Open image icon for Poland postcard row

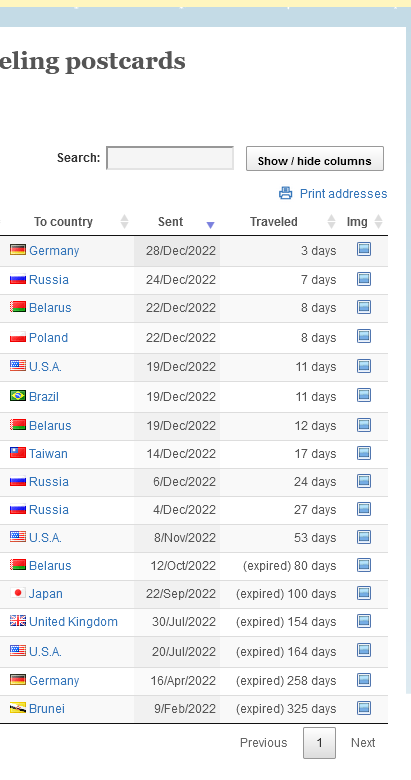(x=364, y=336)
